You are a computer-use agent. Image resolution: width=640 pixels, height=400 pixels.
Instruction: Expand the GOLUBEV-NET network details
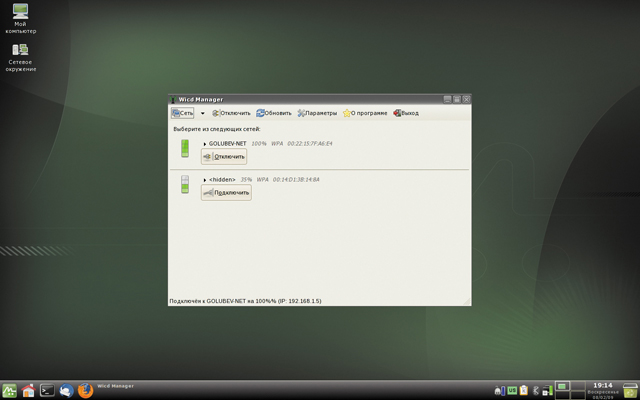point(205,144)
